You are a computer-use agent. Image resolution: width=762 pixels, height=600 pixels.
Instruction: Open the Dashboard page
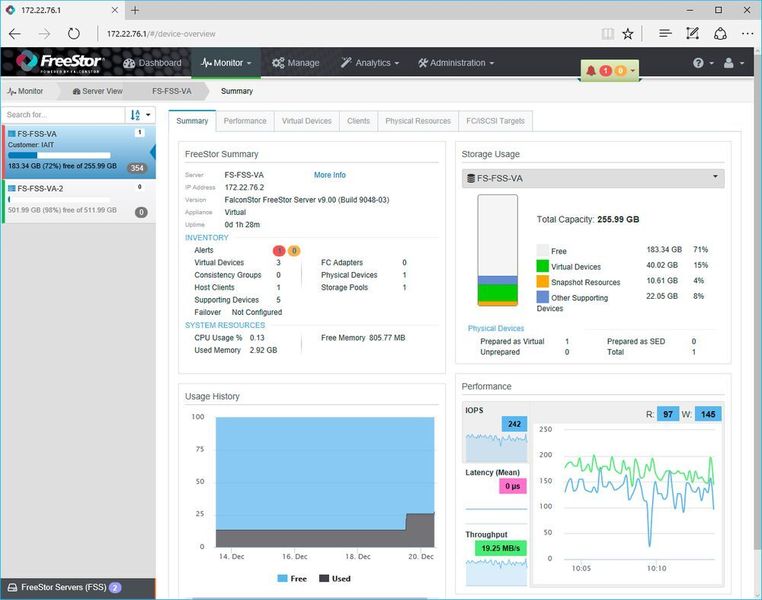tap(153, 63)
